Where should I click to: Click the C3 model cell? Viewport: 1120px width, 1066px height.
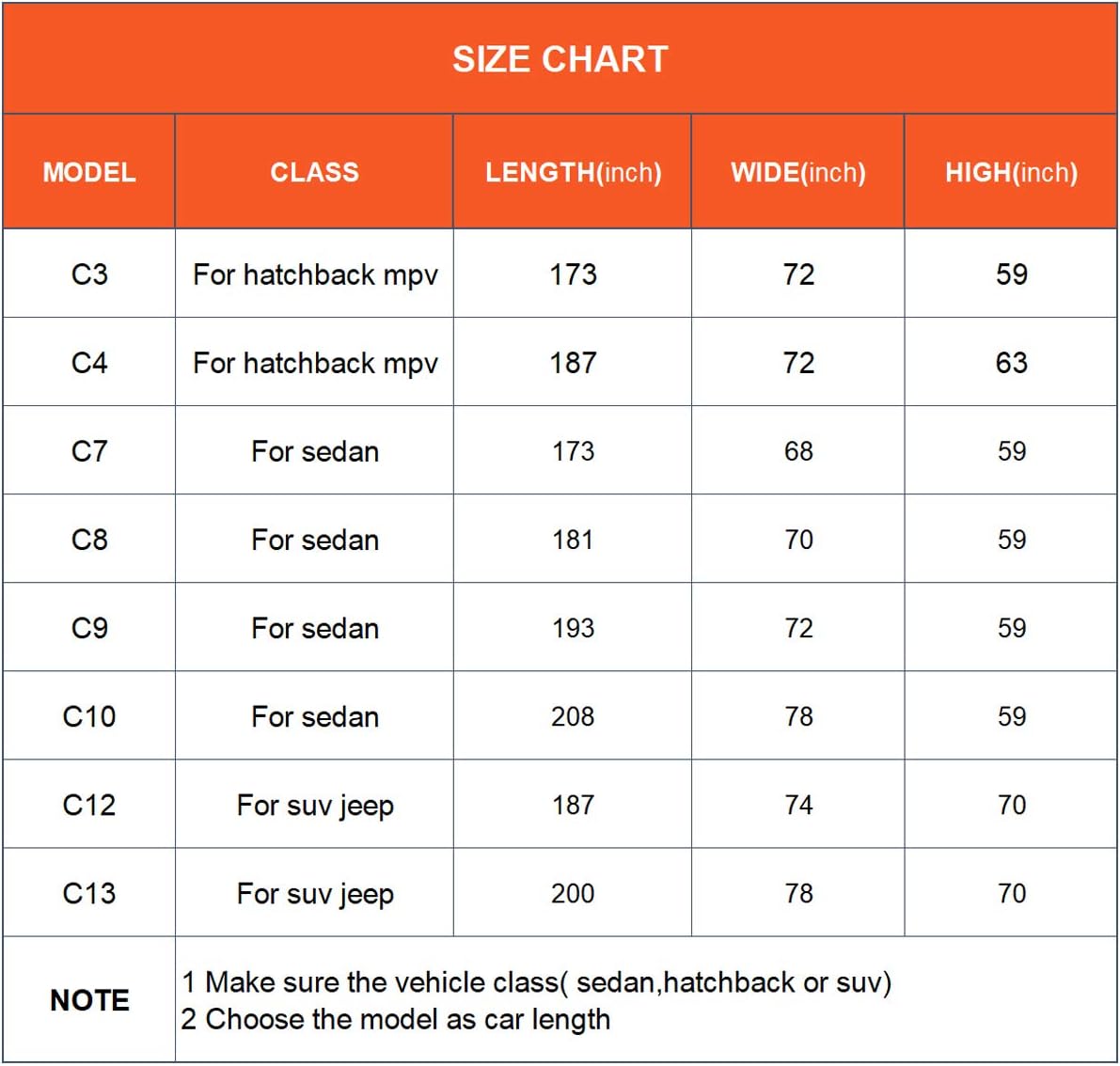(89, 274)
